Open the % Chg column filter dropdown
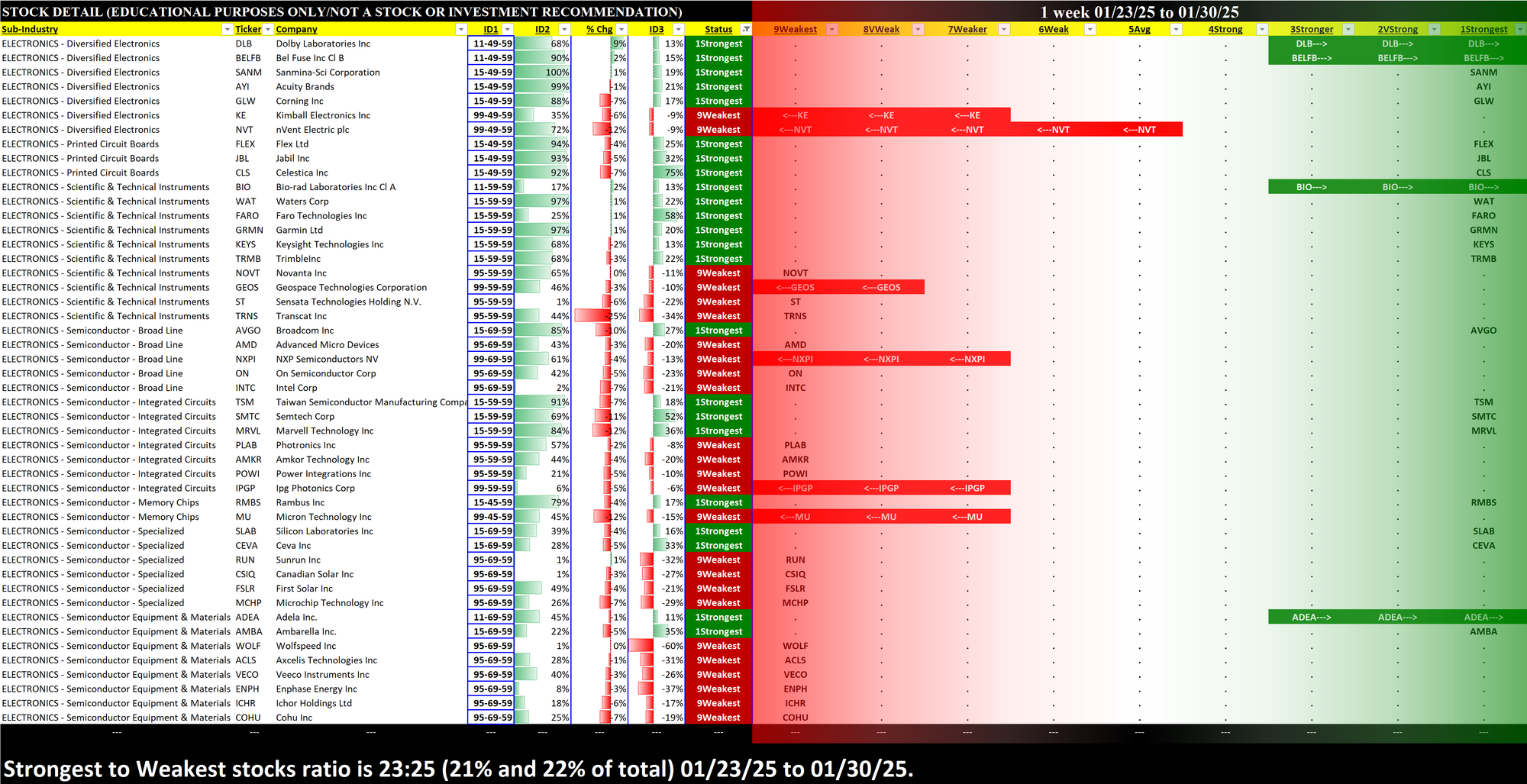The height and width of the screenshot is (784, 1527). (x=621, y=29)
